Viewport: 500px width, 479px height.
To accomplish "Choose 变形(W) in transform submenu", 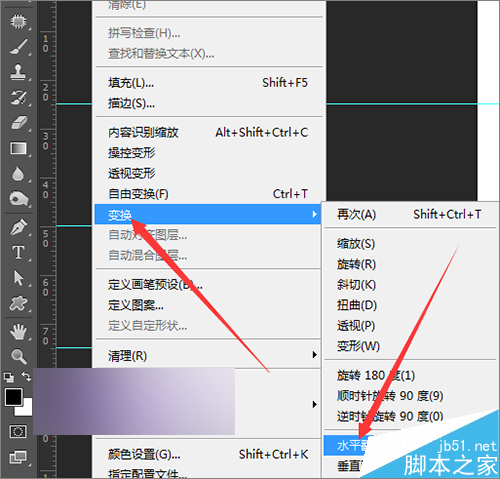I will pyautogui.click(x=410, y=346).
